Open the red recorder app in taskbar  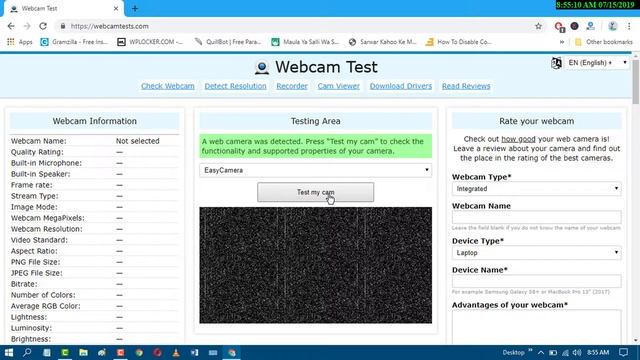point(120,353)
